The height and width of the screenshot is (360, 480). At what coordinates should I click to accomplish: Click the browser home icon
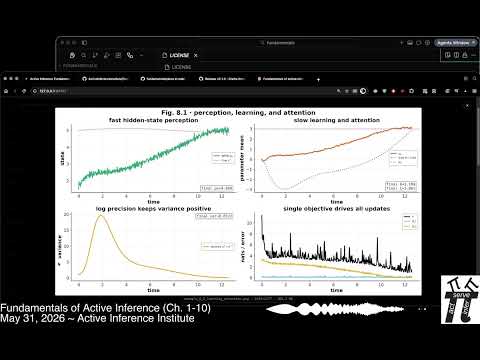pos(6,91)
